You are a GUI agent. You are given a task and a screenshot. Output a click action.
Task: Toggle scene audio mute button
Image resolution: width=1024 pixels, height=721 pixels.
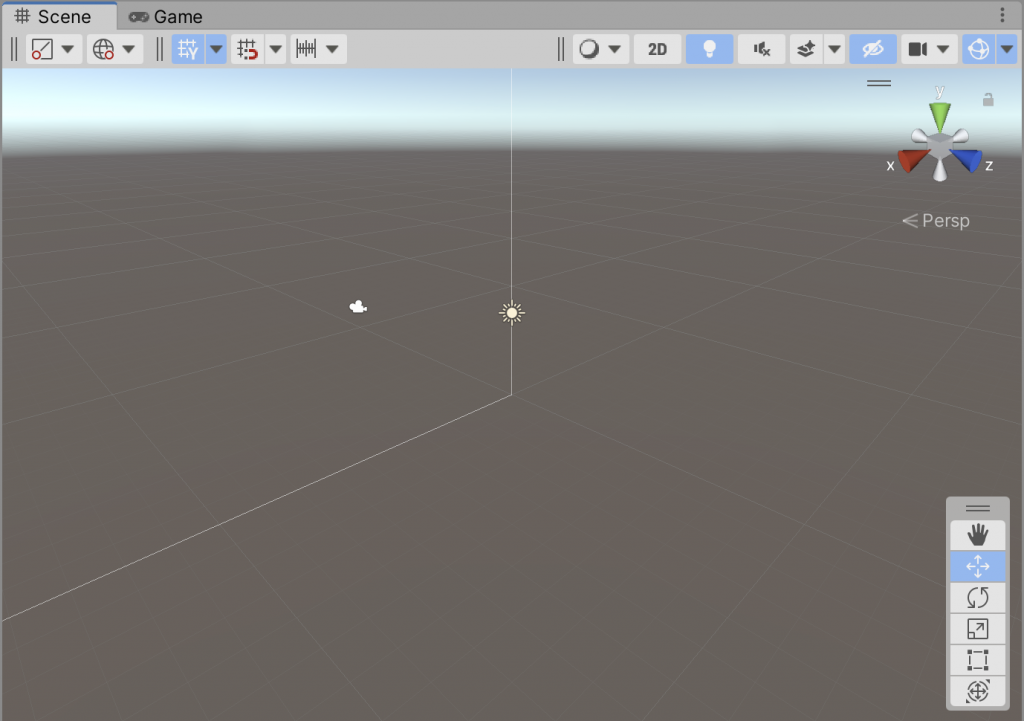761,49
